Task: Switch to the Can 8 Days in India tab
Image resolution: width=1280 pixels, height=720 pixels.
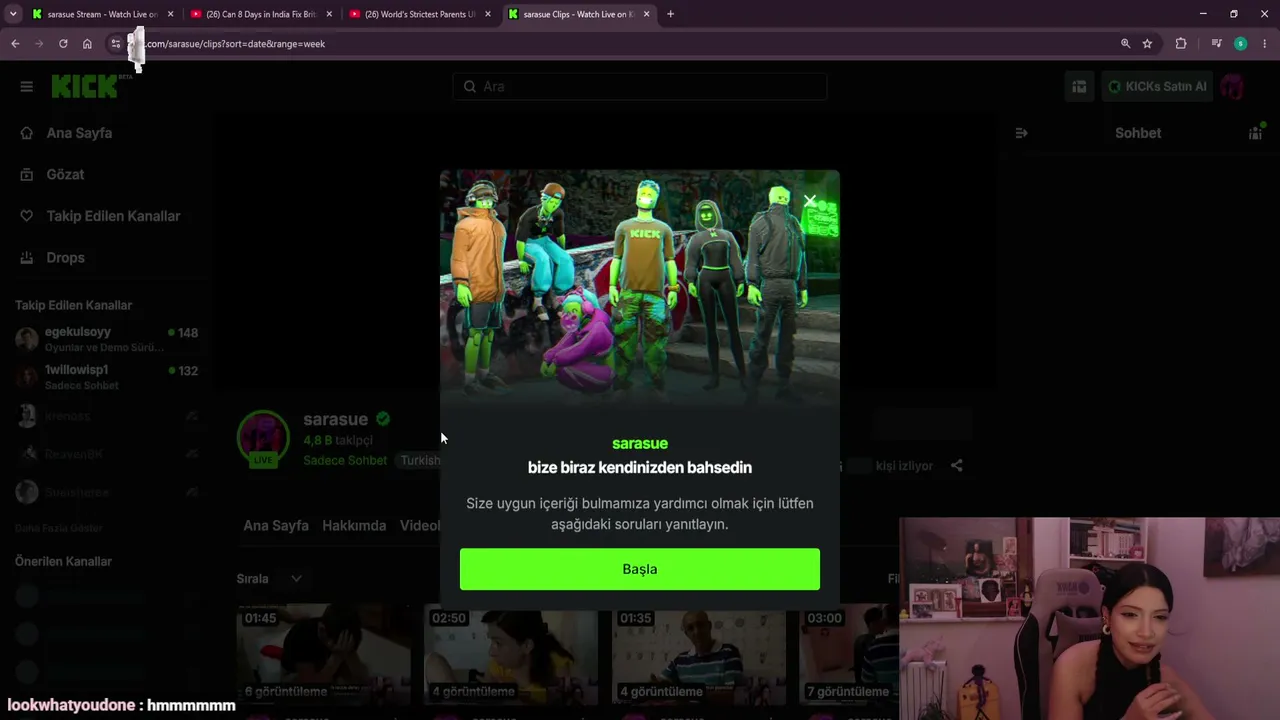Action: [x=262, y=14]
